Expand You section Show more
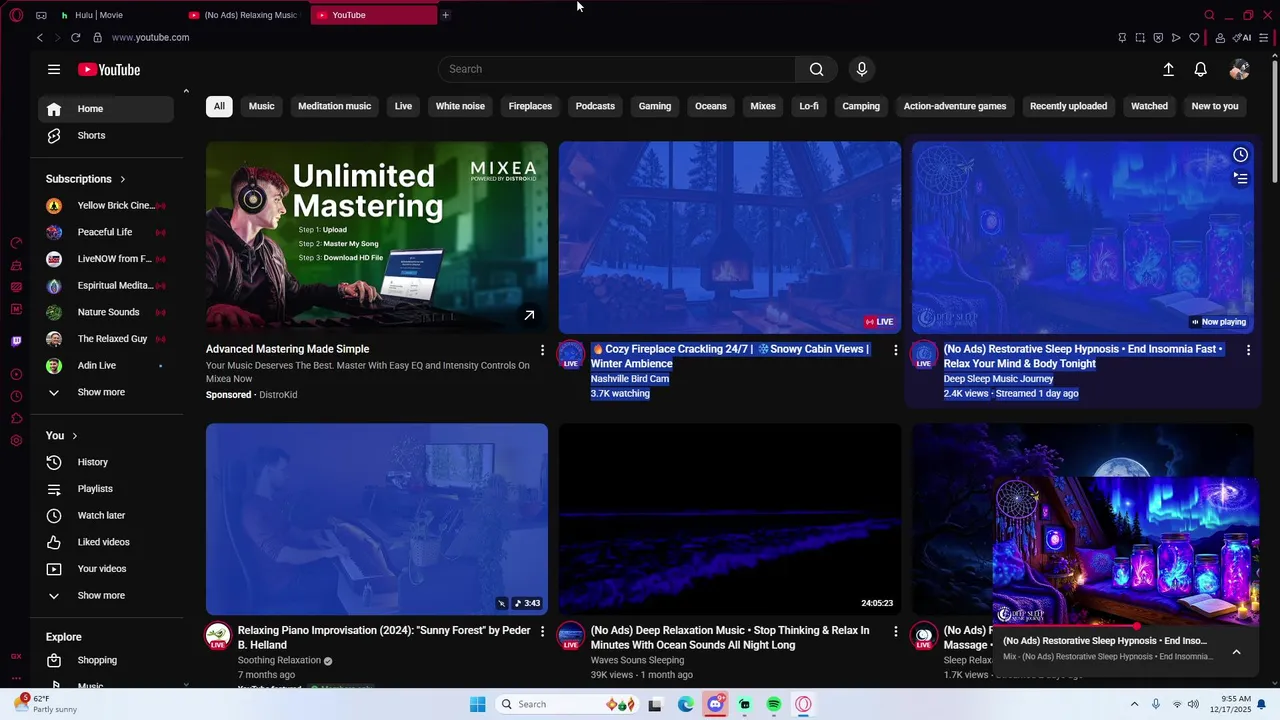 tap(108, 595)
